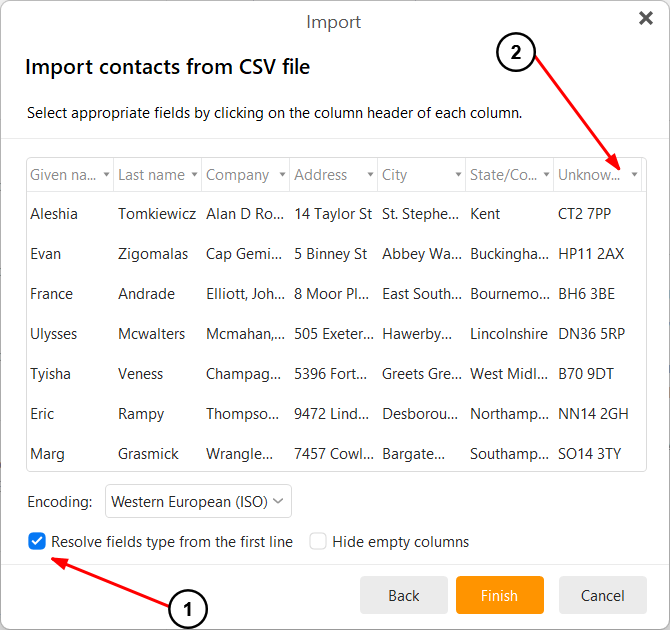Open the Last name column field dropdown
The image size is (670, 631).
coord(194,175)
